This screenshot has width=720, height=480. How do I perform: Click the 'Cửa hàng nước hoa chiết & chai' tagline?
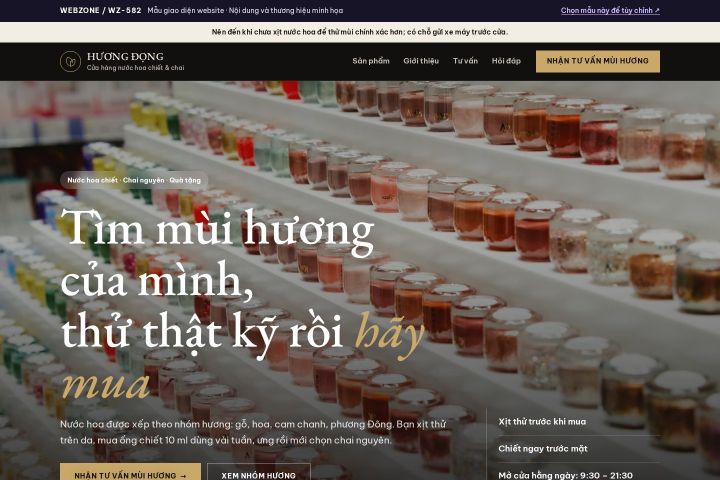pyautogui.click(x=135, y=68)
